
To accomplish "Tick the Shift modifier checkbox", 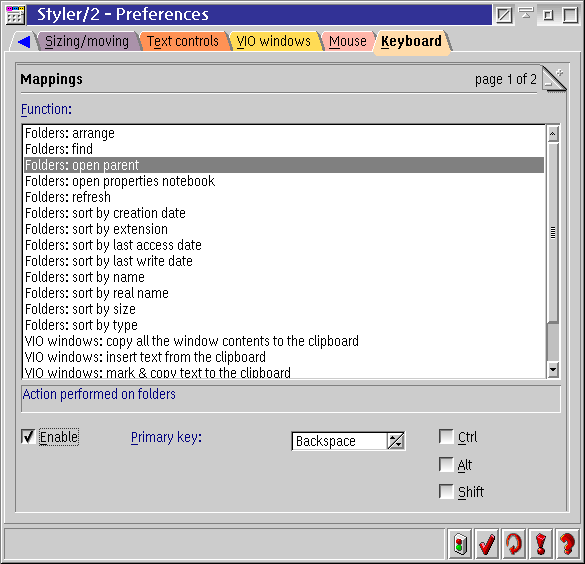I will (446, 492).
